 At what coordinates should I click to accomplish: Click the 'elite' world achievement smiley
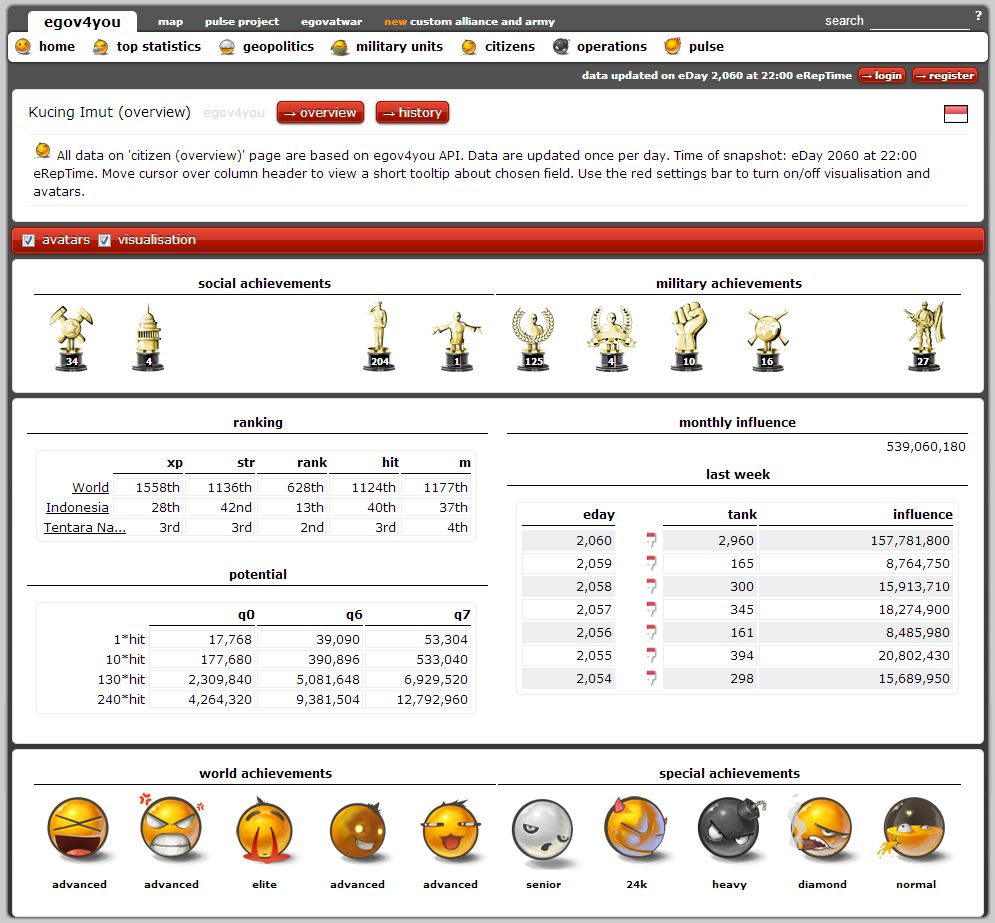pos(264,832)
